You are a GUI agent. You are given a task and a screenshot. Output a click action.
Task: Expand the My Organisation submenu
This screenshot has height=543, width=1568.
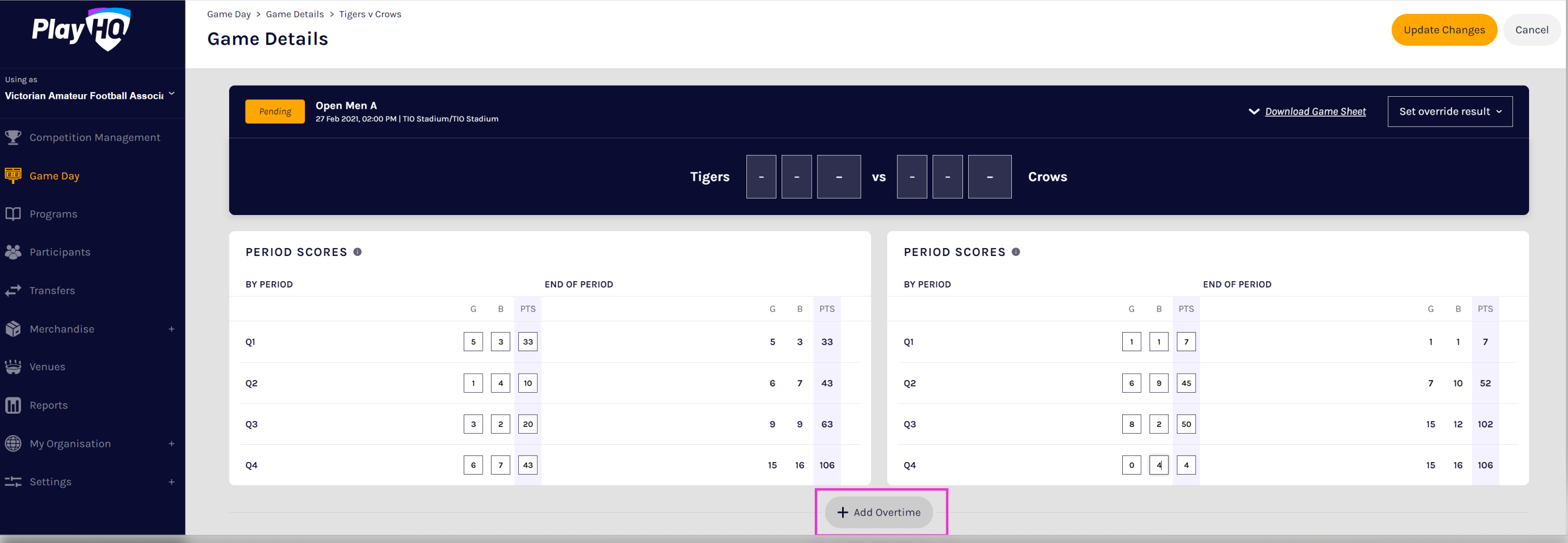click(x=171, y=443)
